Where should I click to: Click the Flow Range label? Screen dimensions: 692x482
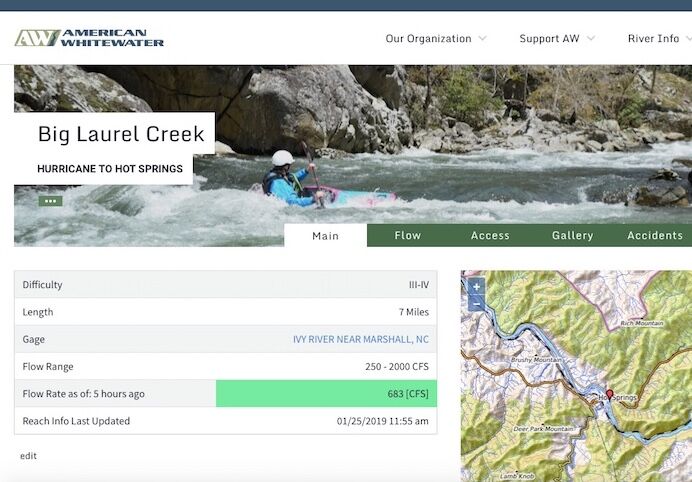(x=48, y=366)
